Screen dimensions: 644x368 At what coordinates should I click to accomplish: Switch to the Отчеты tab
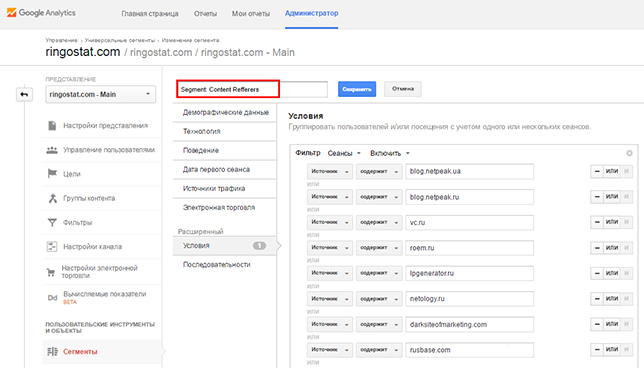[x=205, y=14]
